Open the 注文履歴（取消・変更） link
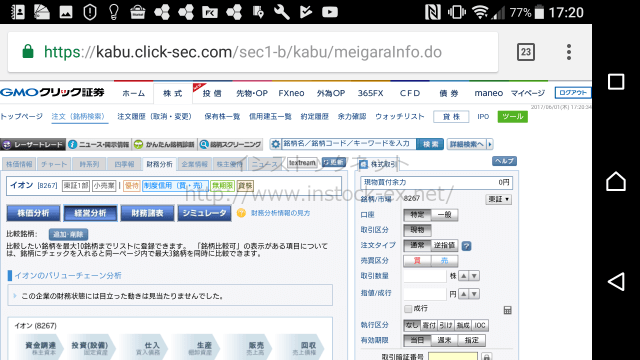This screenshot has width=640, height=360. click(154, 117)
